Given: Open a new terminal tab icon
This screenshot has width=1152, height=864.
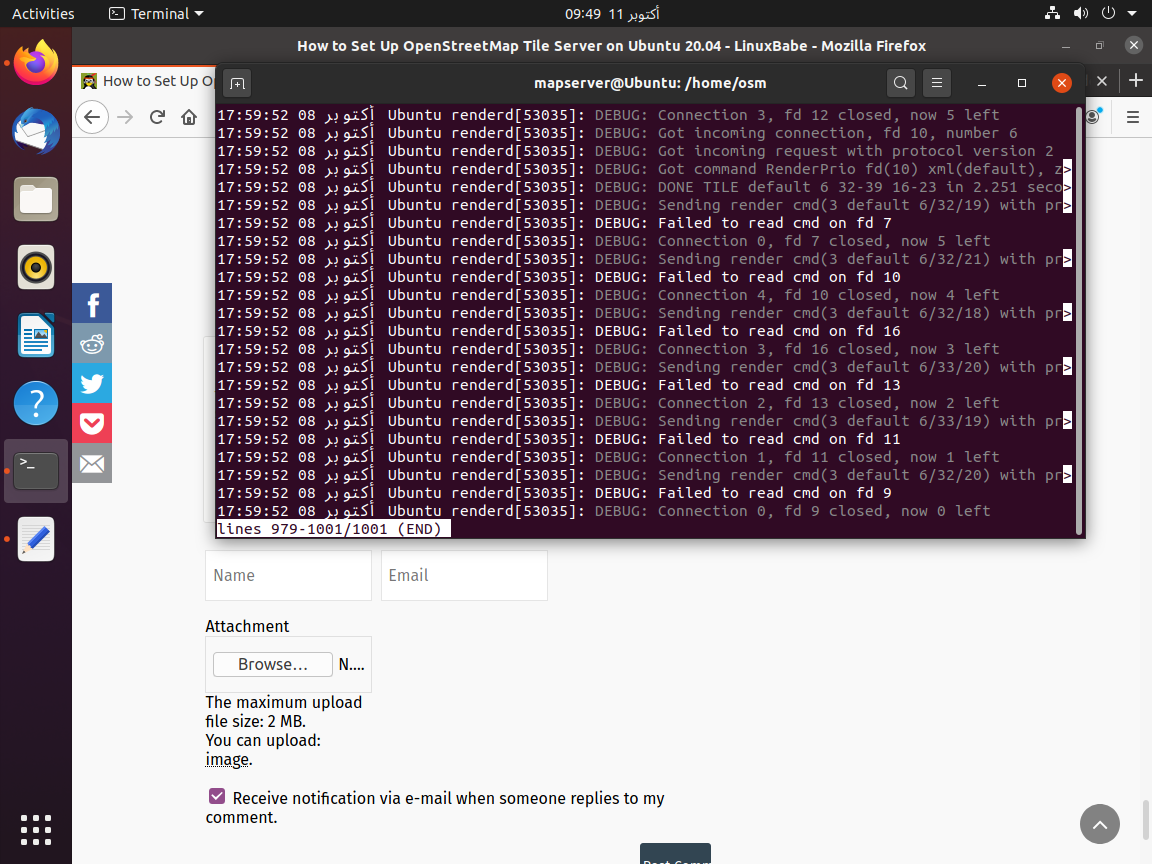Looking at the screenshot, I should [x=236, y=83].
